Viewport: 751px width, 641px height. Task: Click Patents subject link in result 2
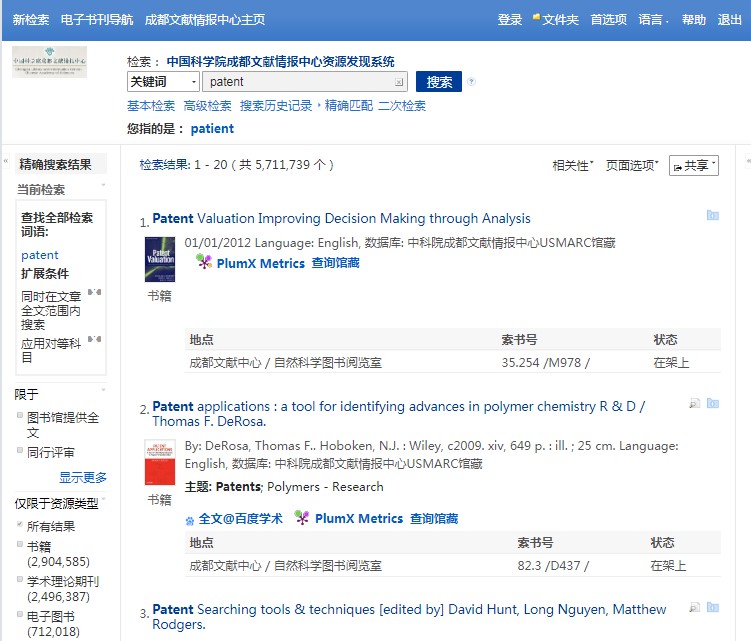point(239,487)
